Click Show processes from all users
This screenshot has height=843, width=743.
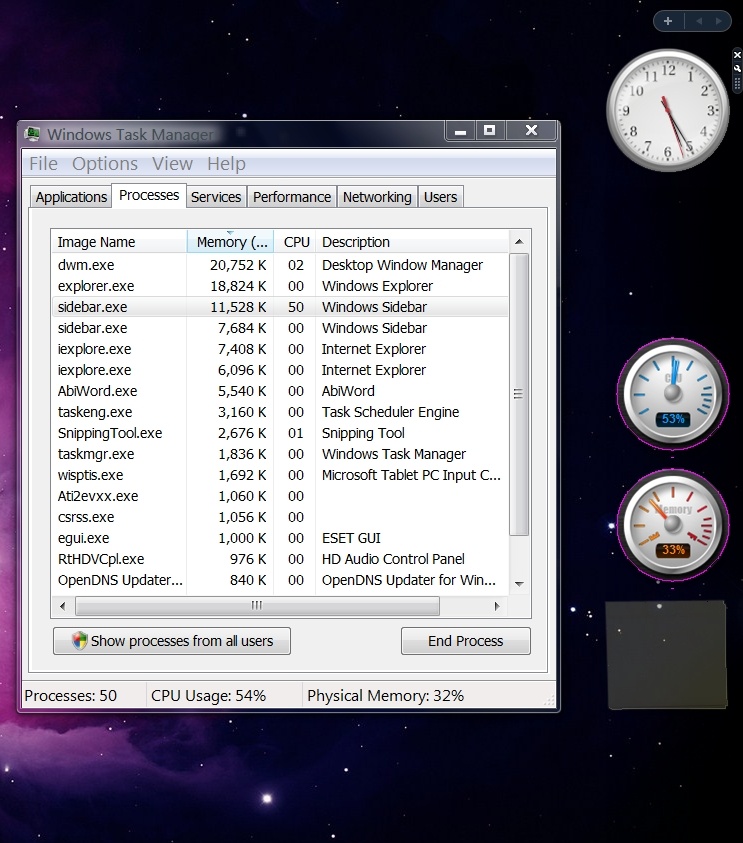coord(172,641)
